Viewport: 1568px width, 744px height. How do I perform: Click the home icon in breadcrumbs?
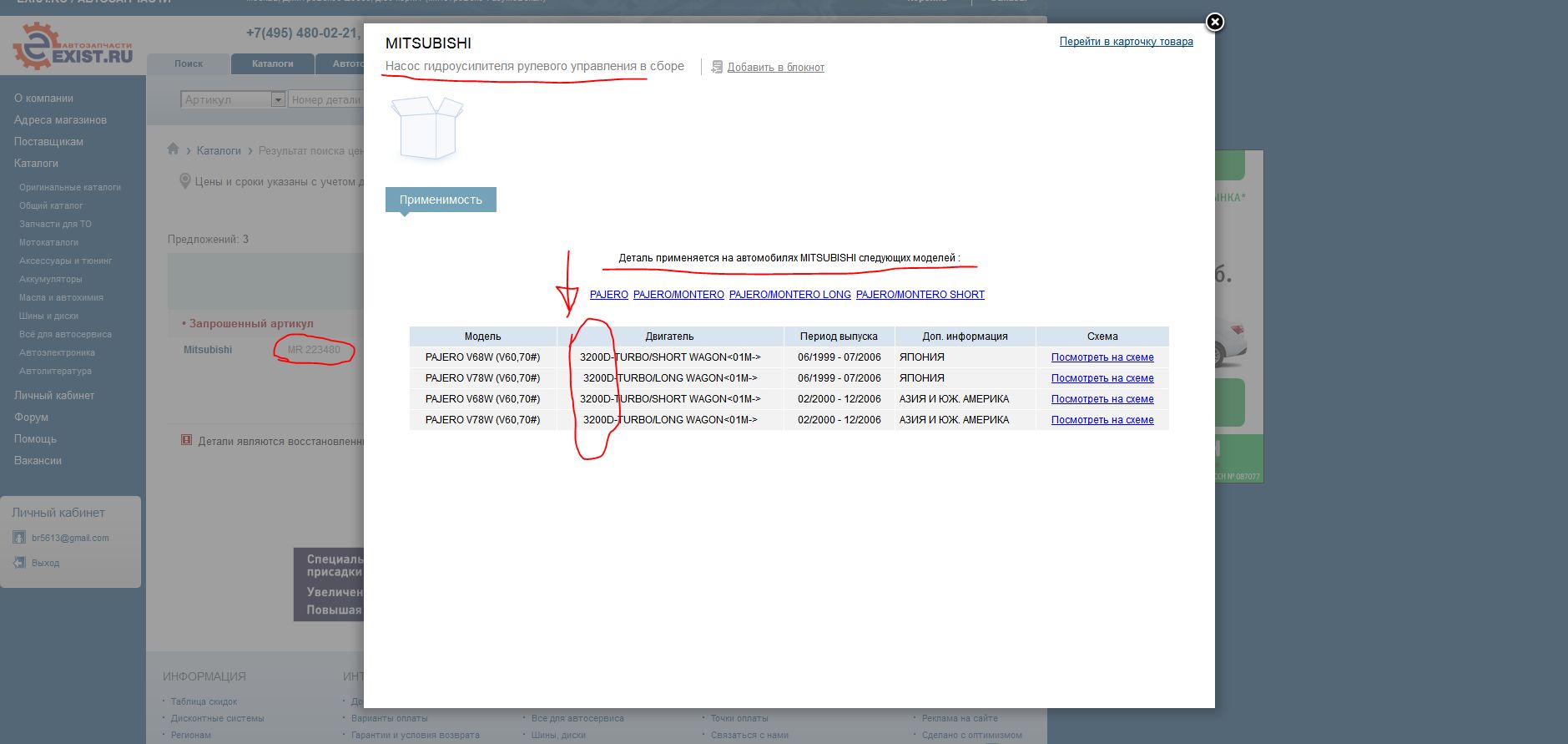pyautogui.click(x=173, y=149)
